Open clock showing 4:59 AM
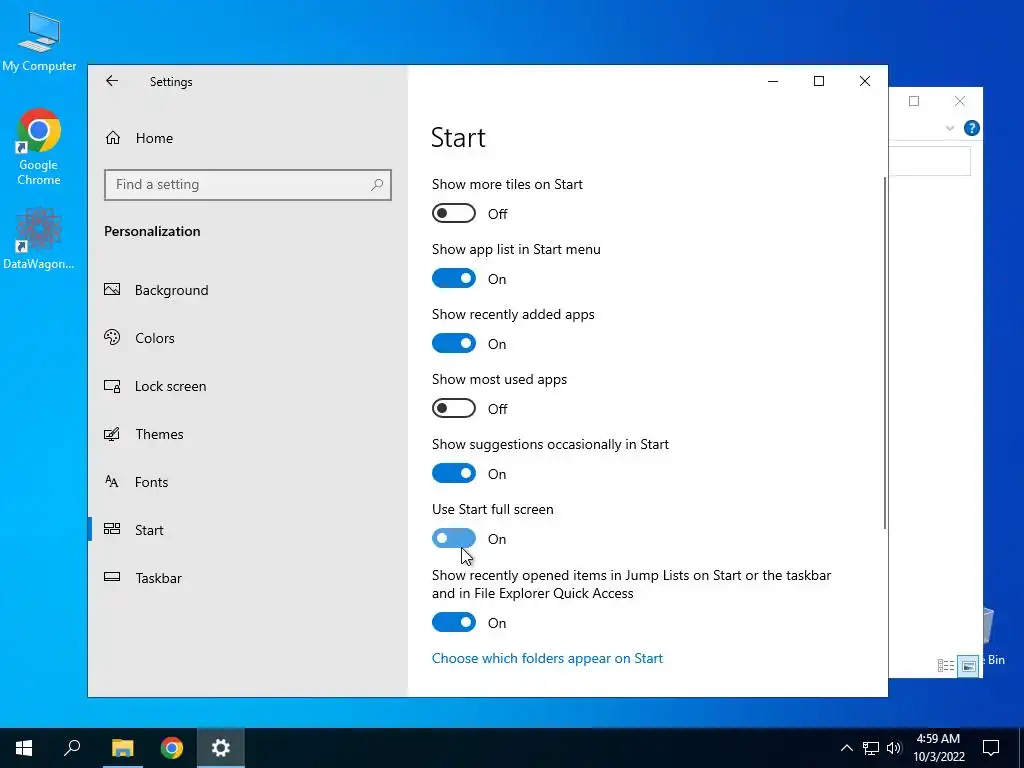 click(938, 748)
